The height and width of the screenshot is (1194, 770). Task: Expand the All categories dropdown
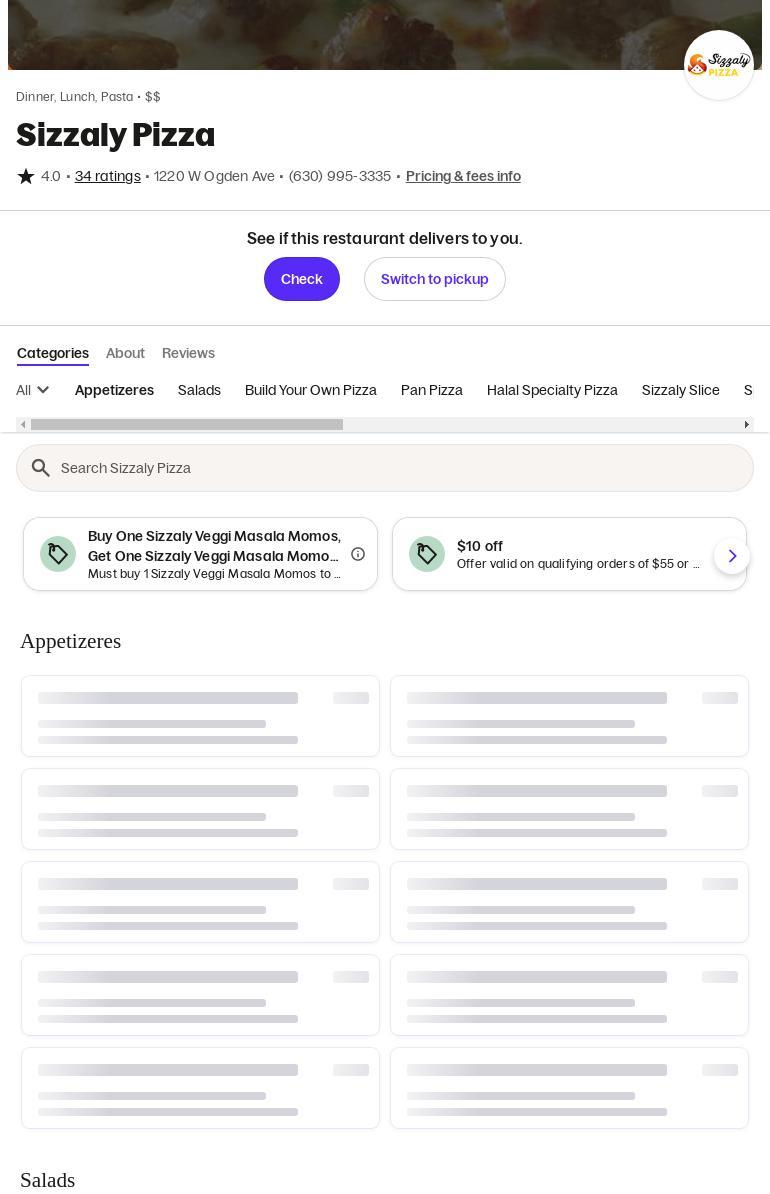33,390
